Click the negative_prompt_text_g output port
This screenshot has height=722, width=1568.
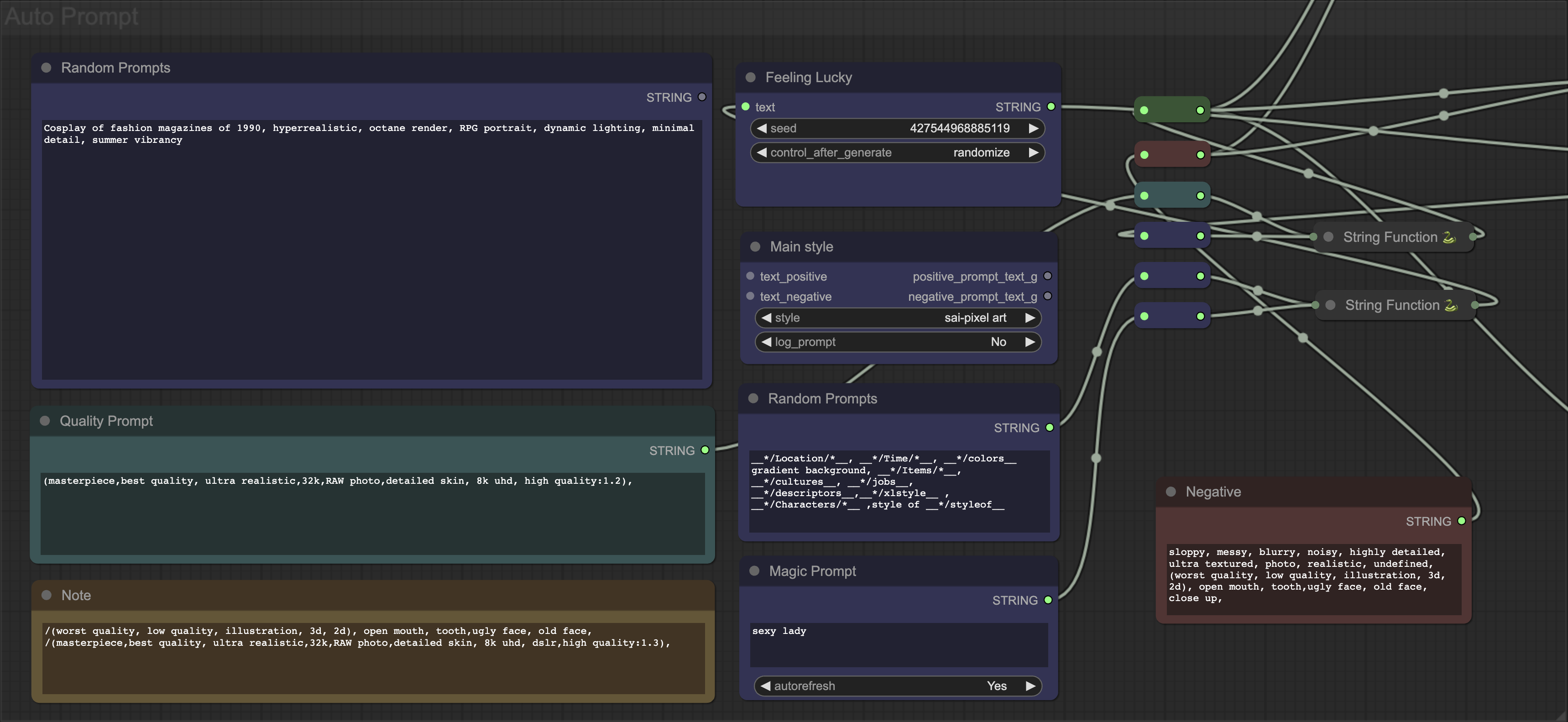1048,296
